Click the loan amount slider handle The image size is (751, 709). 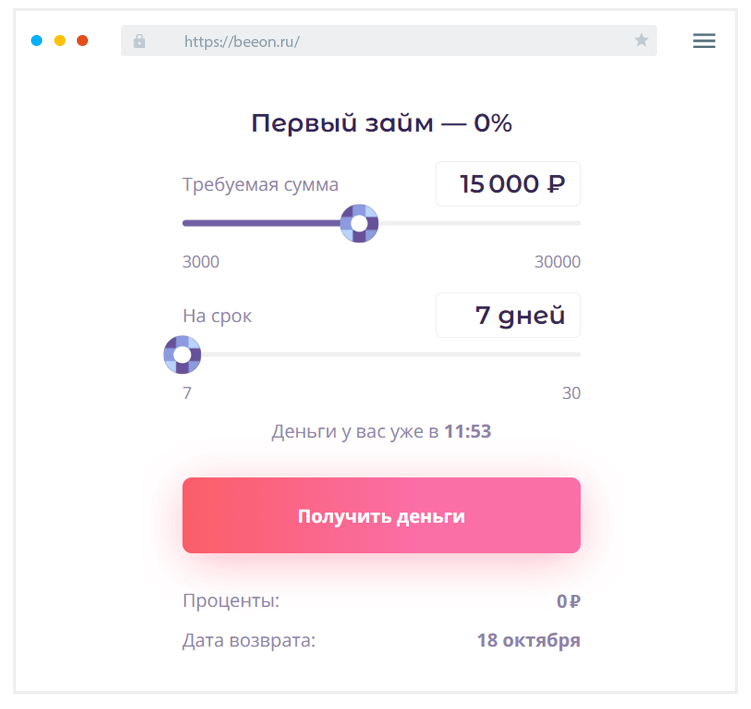(x=359, y=223)
